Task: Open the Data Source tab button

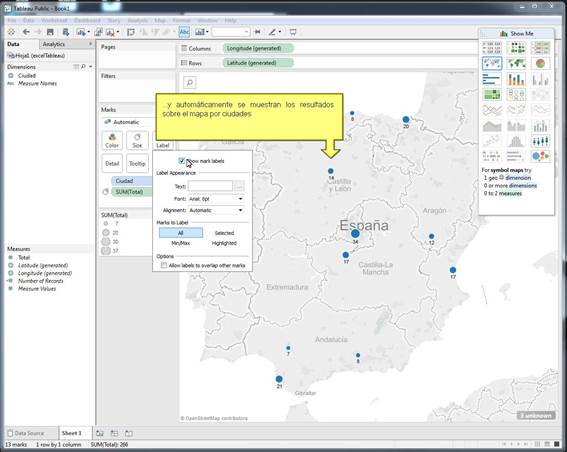Action: 26,433
